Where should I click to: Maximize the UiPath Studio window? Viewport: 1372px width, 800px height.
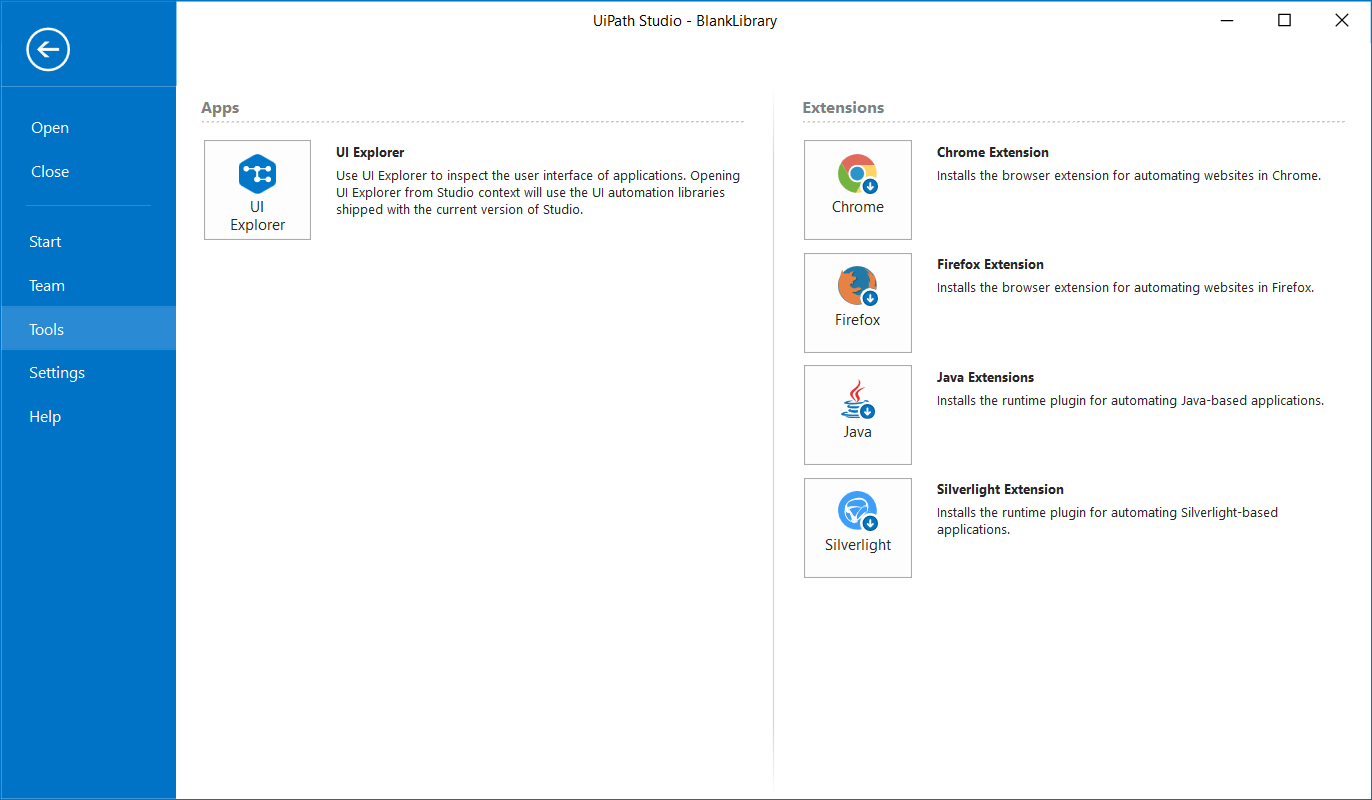coord(1285,20)
